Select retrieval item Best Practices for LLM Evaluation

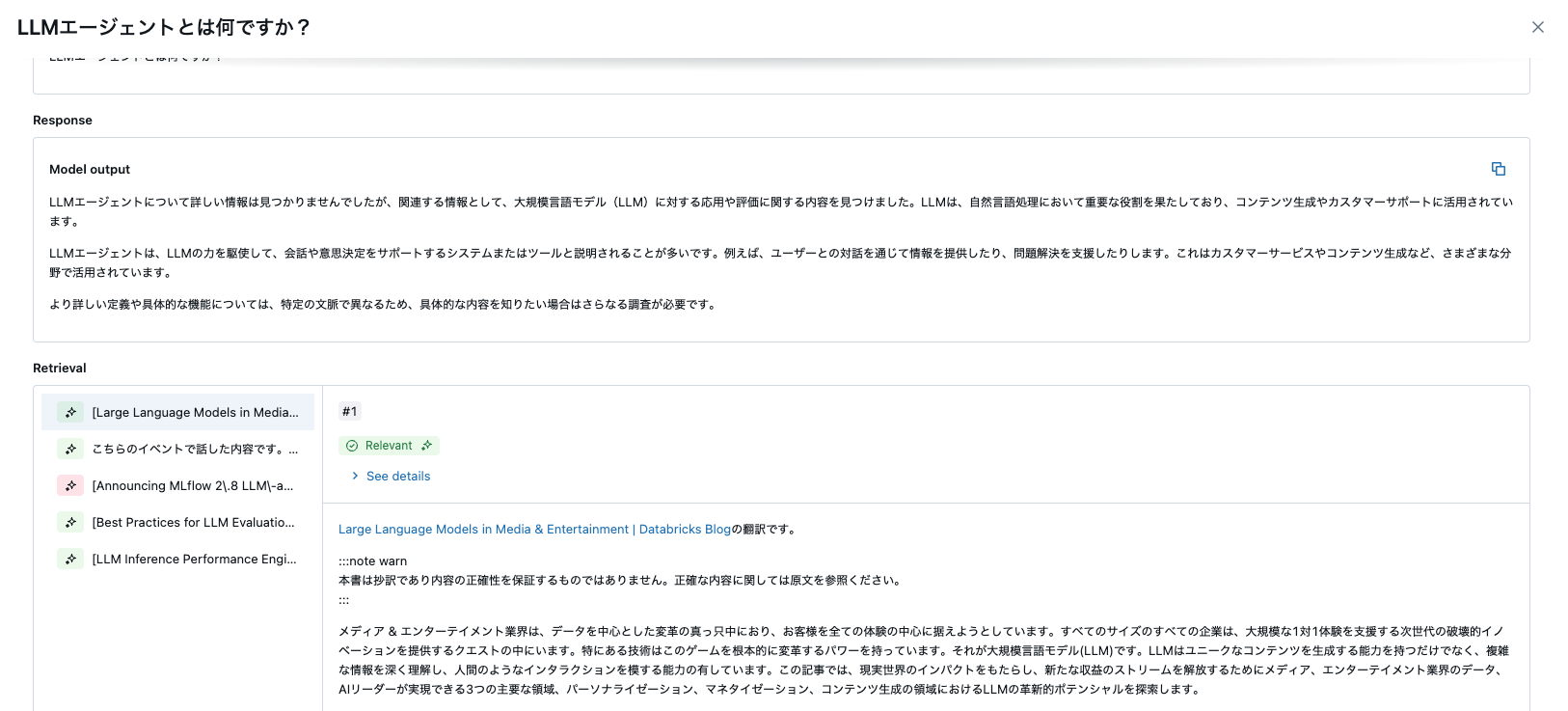[177, 522]
